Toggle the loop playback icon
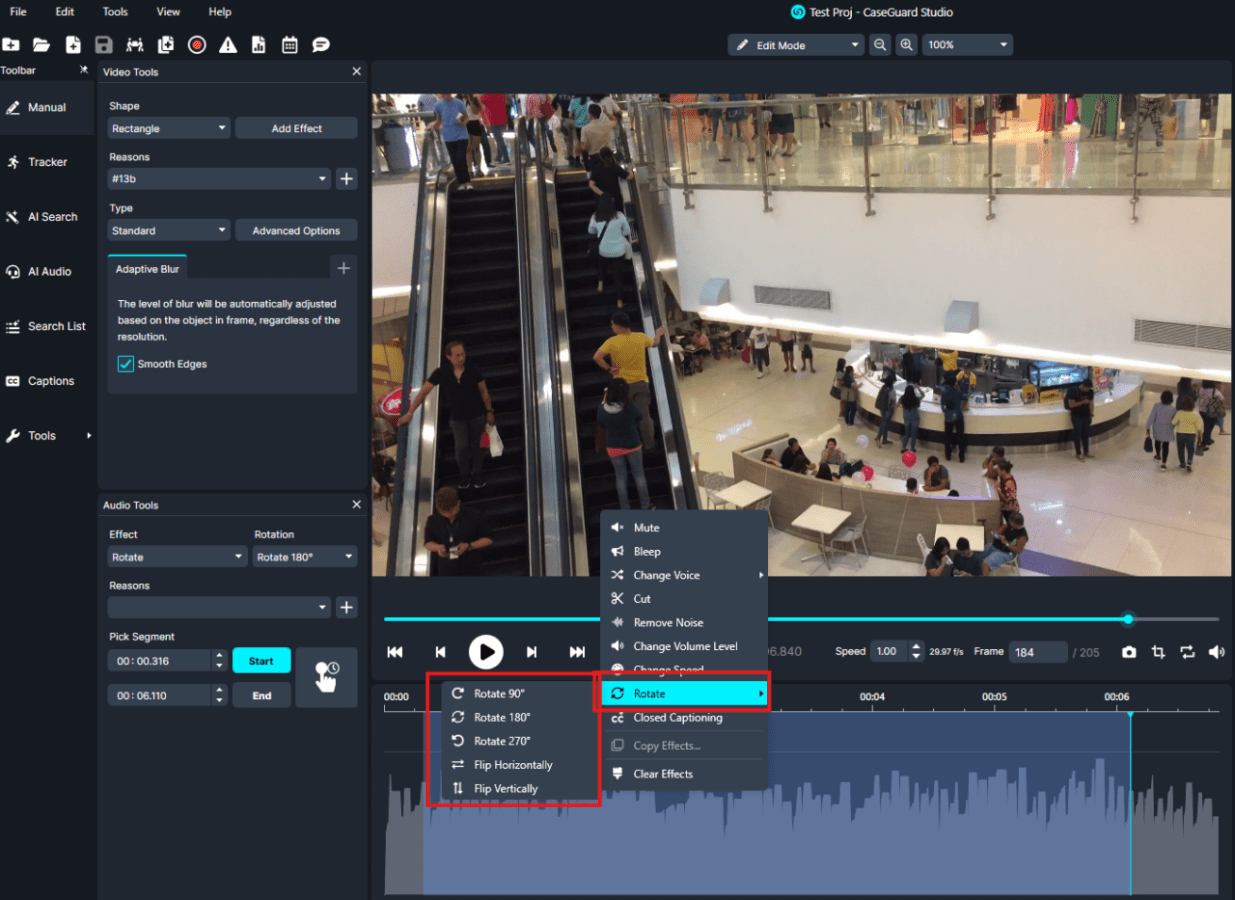This screenshot has width=1235, height=900. pos(1187,652)
